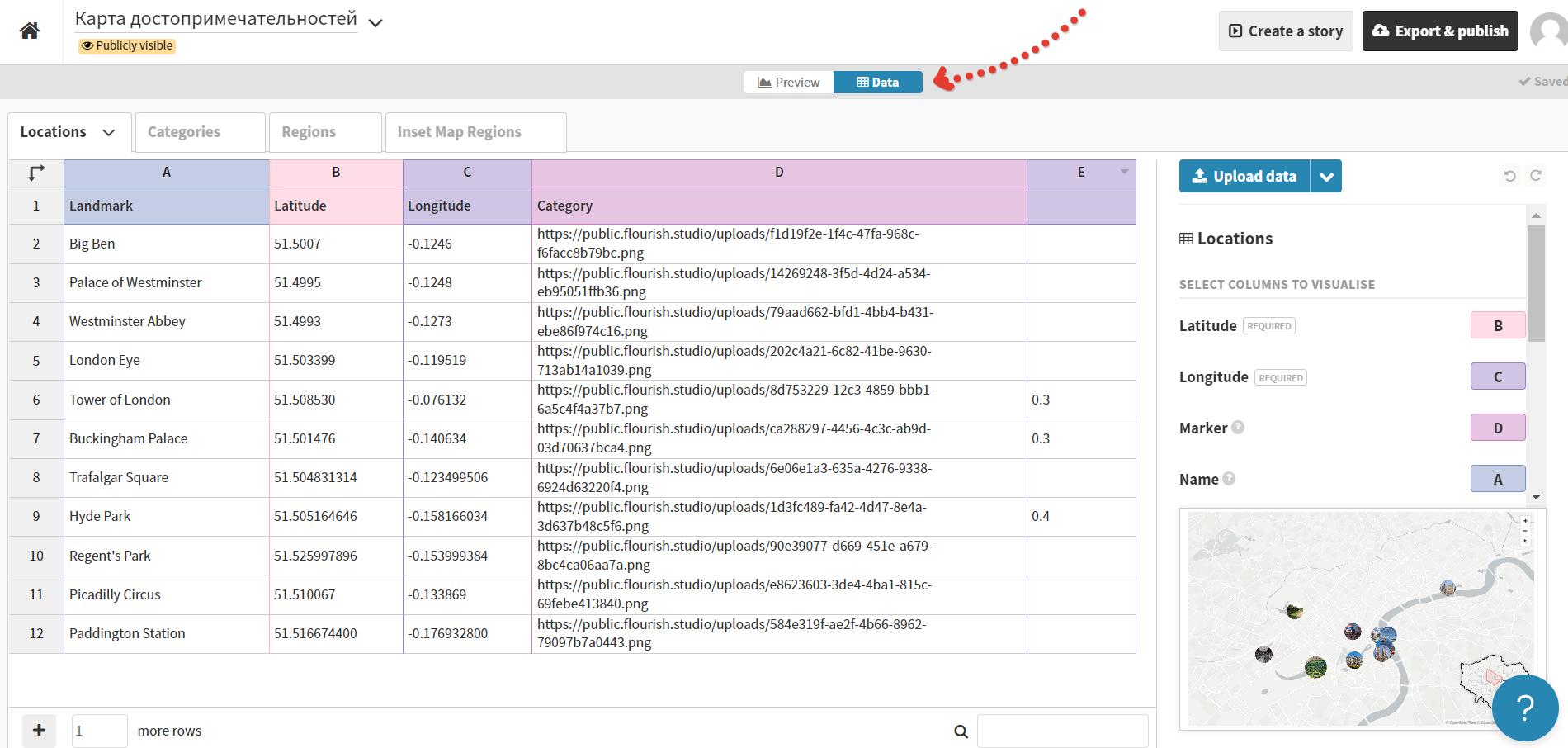This screenshot has height=748, width=1568.
Task: Click the Export & publish button
Action: (x=1439, y=31)
